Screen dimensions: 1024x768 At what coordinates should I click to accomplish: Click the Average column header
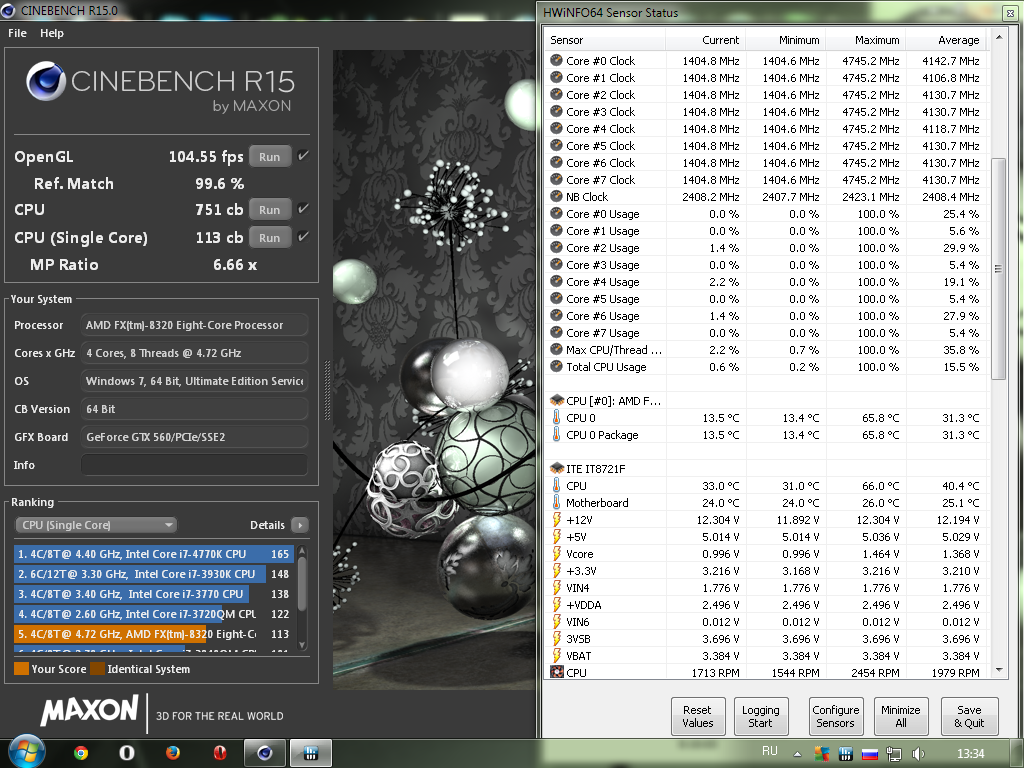[946, 40]
